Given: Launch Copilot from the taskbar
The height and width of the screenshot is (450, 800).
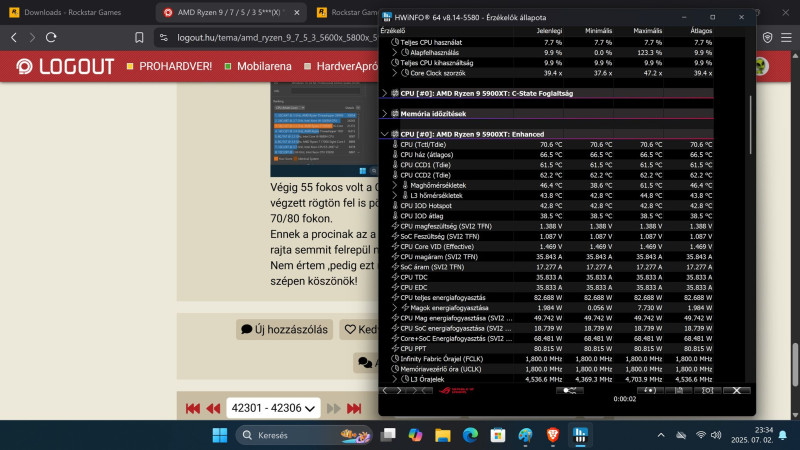Looking at the screenshot, I should coord(415,435).
